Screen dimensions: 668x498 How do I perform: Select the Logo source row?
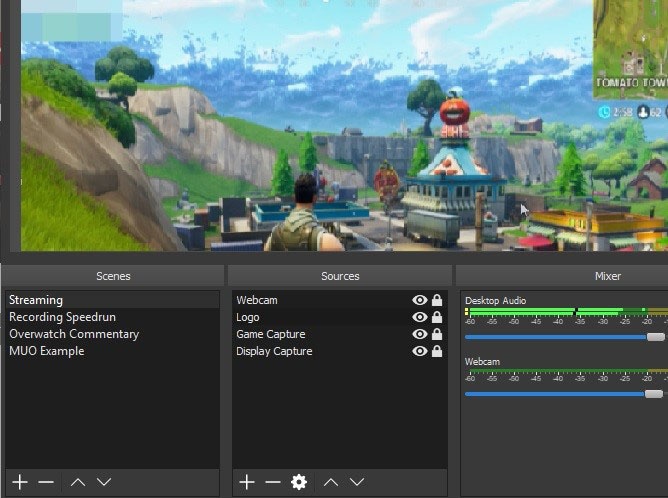click(x=340, y=317)
